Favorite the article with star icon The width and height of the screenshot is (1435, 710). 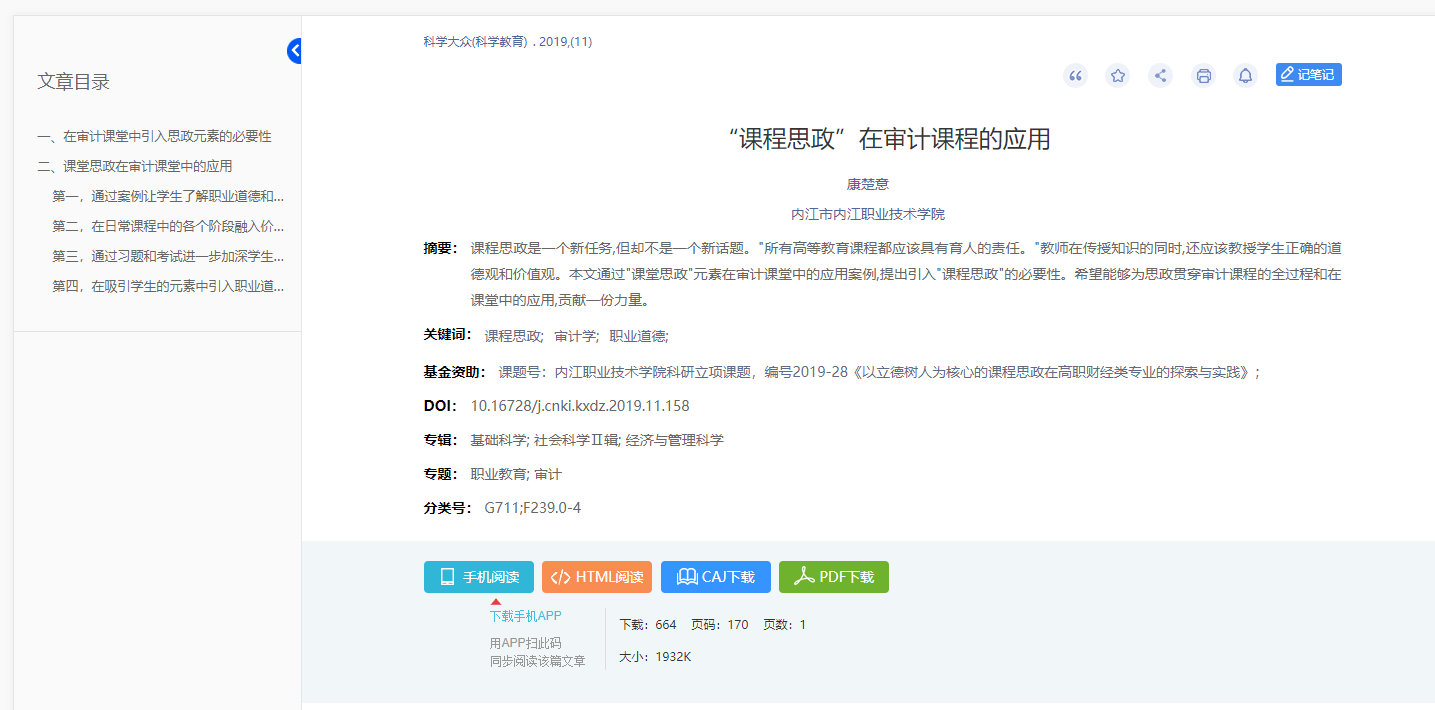pos(1118,75)
